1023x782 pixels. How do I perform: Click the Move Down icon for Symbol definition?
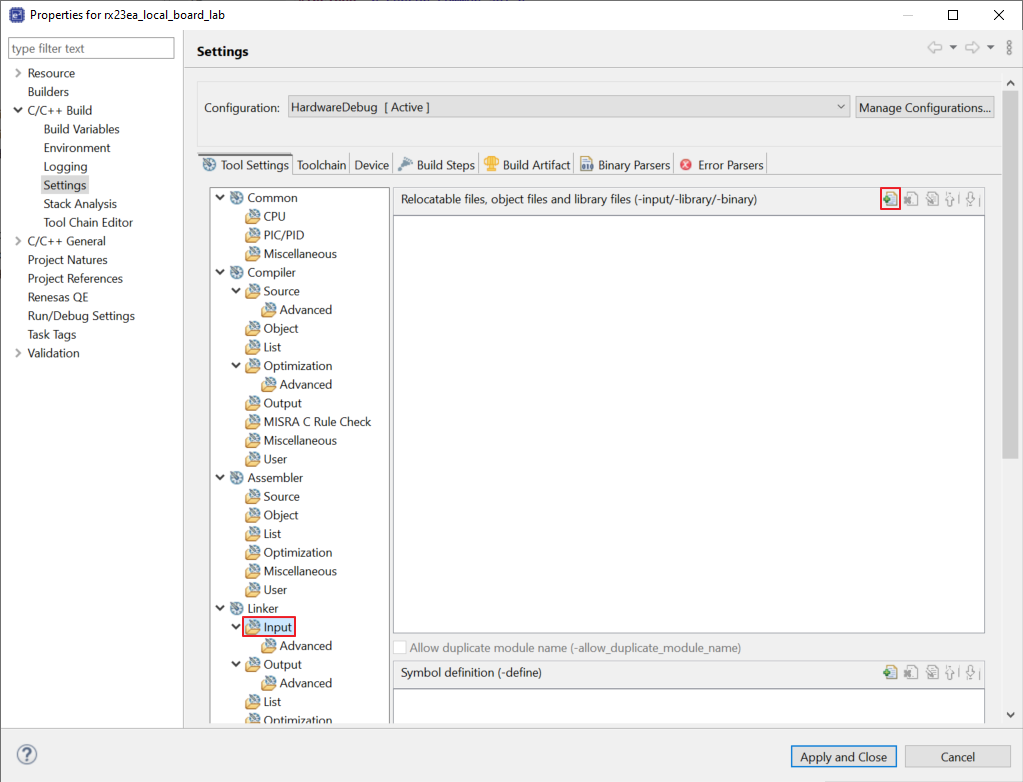pyautogui.click(x=971, y=672)
